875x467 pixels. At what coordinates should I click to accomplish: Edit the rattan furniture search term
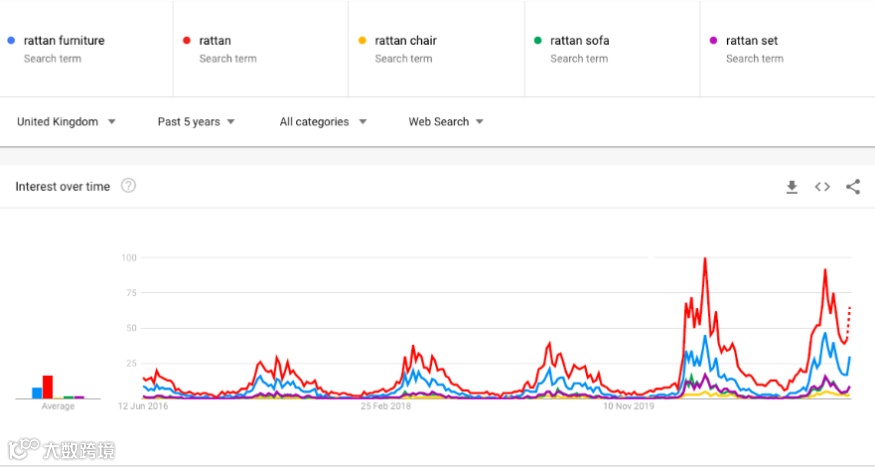64,41
